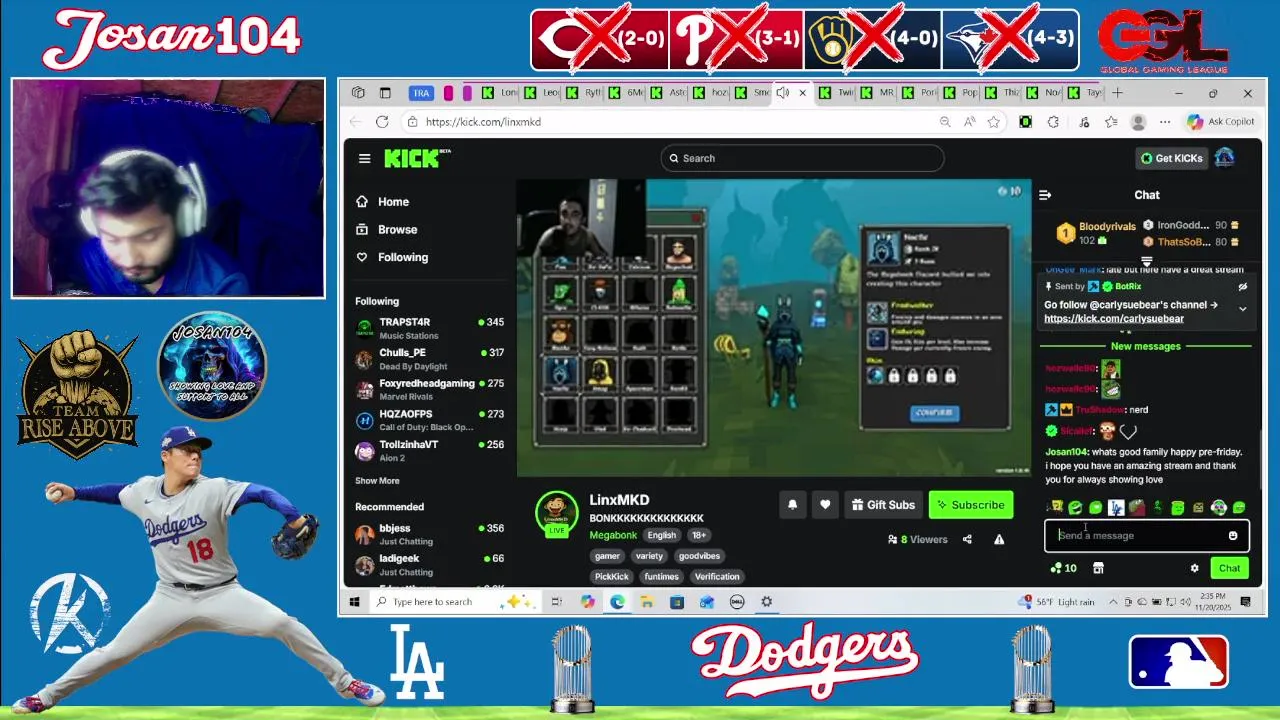The image size is (1280, 720).
Task: Jump to New messages in chat
Action: pos(1145,346)
